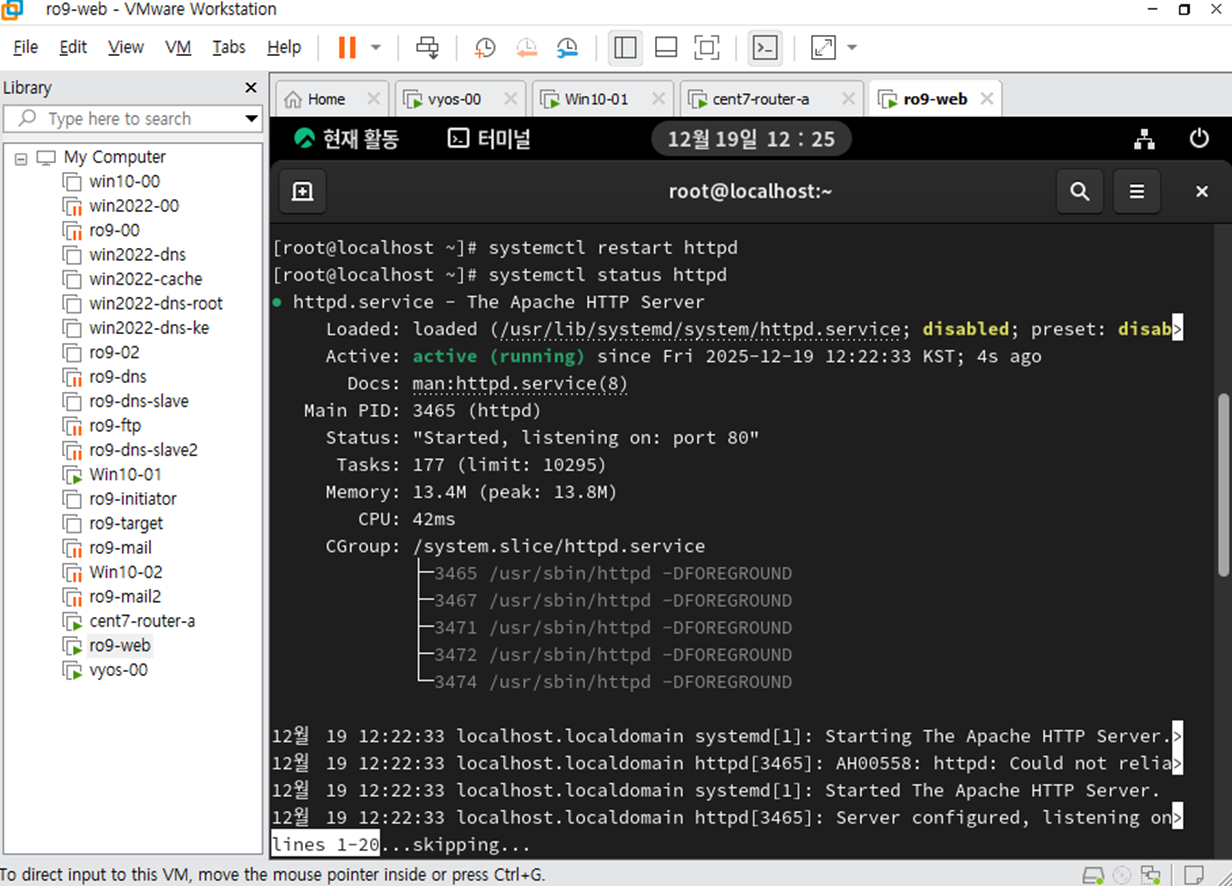Image resolution: width=1232 pixels, height=886 pixels.
Task: Click the terminal search icon
Action: click(x=1080, y=191)
